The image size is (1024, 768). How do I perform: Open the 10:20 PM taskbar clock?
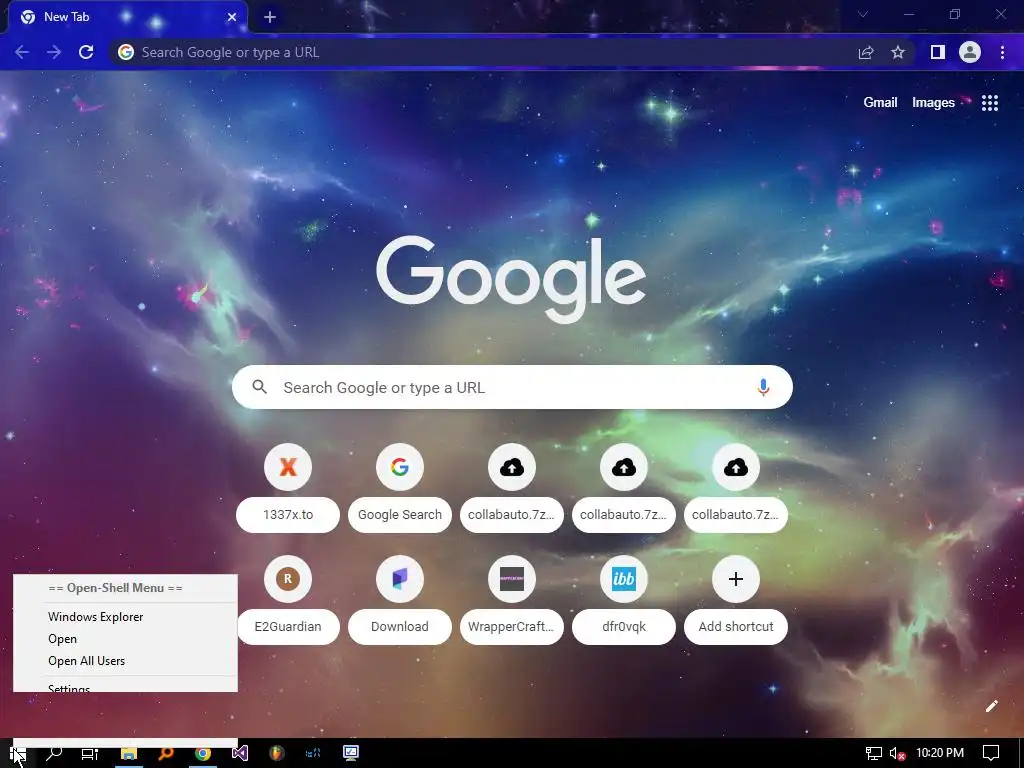point(940,753)
